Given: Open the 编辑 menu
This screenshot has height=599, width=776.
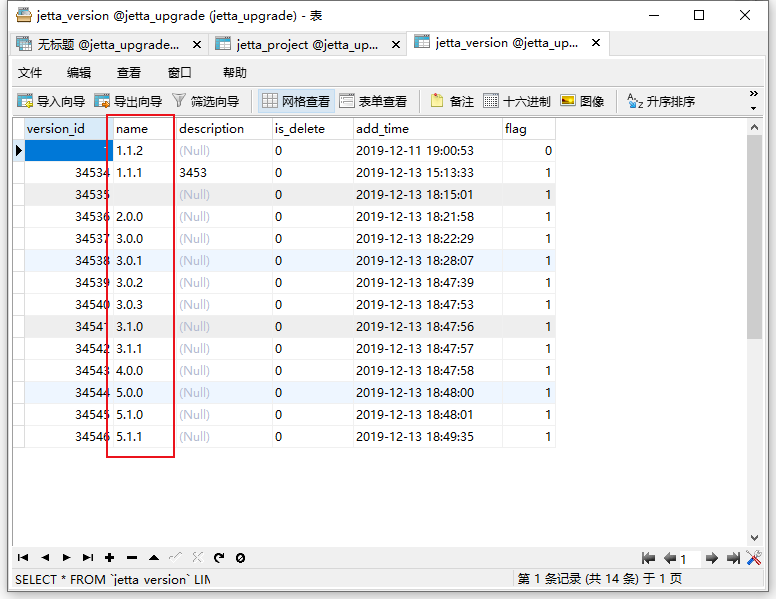Looking at the screenshot, I should (x=79, y=72).
